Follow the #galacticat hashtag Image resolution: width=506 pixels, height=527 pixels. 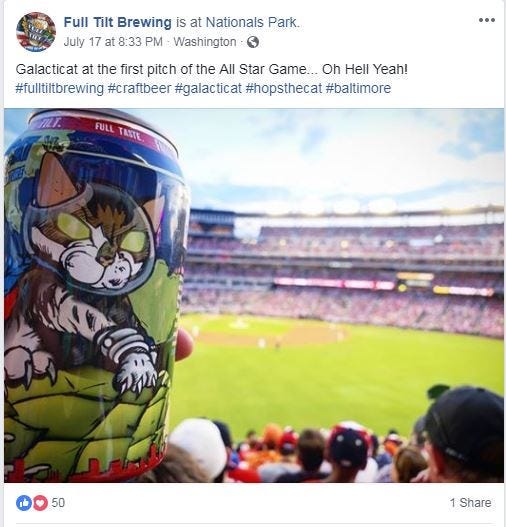click(x=208, y=88)
